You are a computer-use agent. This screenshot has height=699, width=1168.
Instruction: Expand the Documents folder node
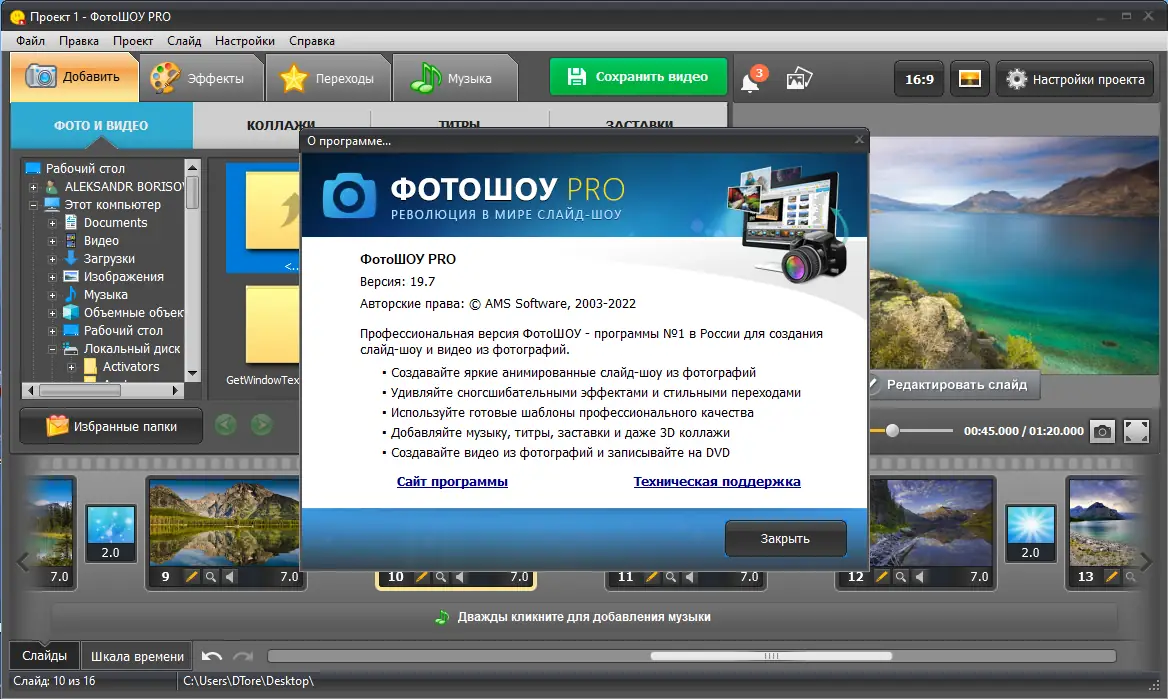click(52, 223)
